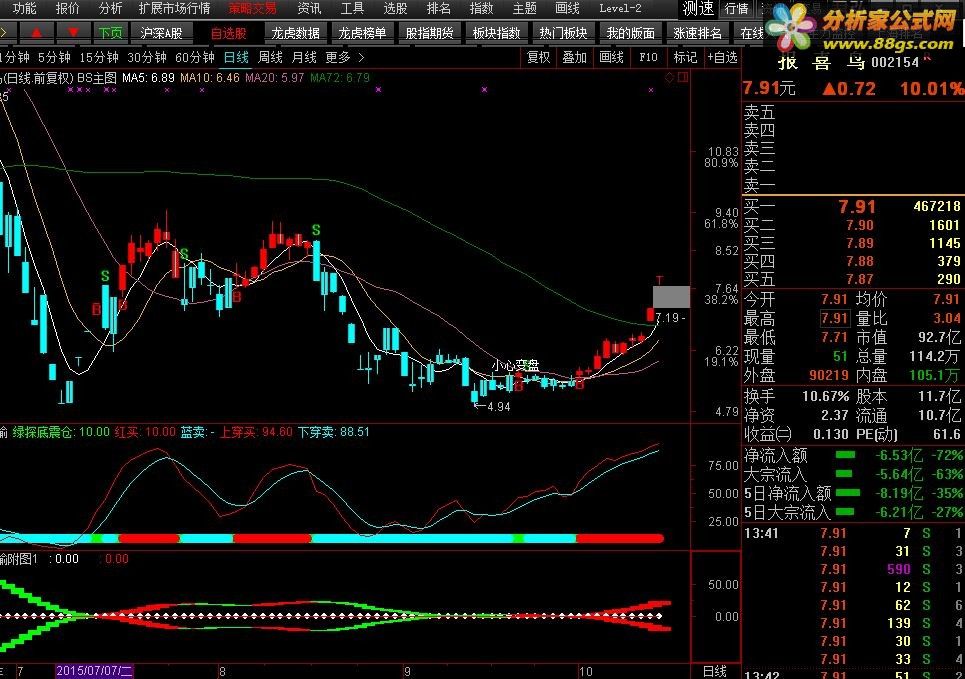Open the 排名 menu
965x679 pixels.
click(x=439, y=9)
